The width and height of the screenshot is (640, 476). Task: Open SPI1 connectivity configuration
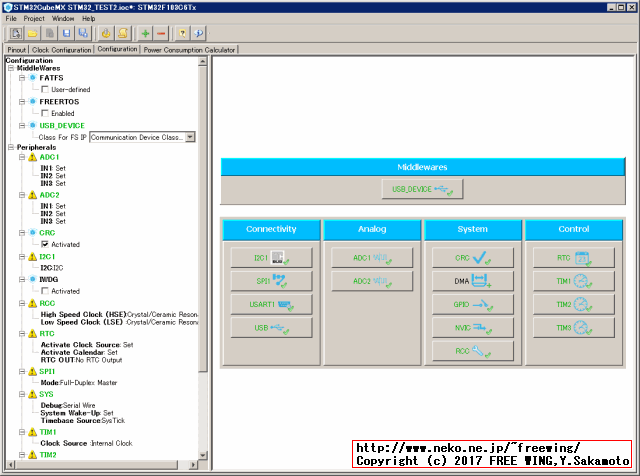(271, 281)
